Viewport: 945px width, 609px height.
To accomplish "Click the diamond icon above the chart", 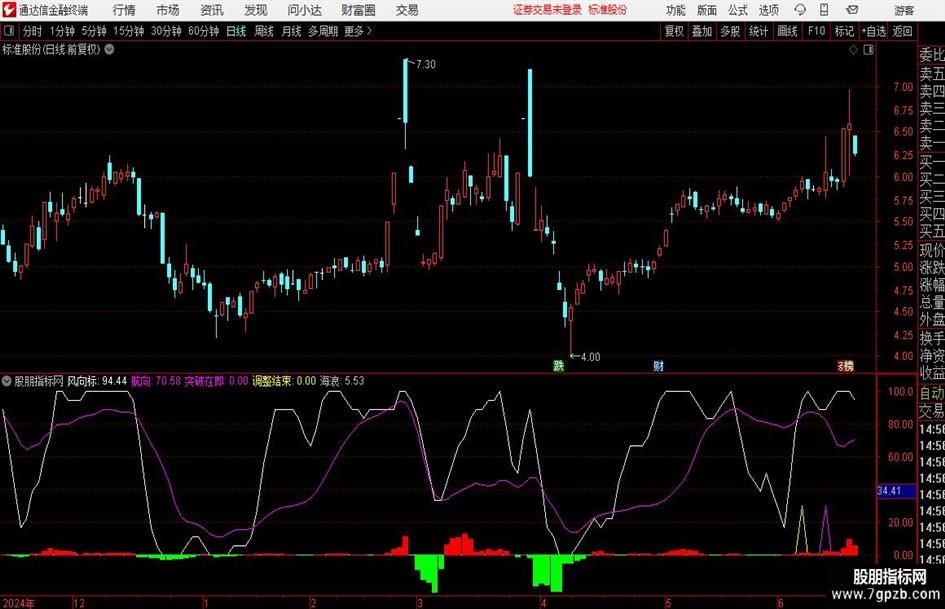I will pos(853,50).
